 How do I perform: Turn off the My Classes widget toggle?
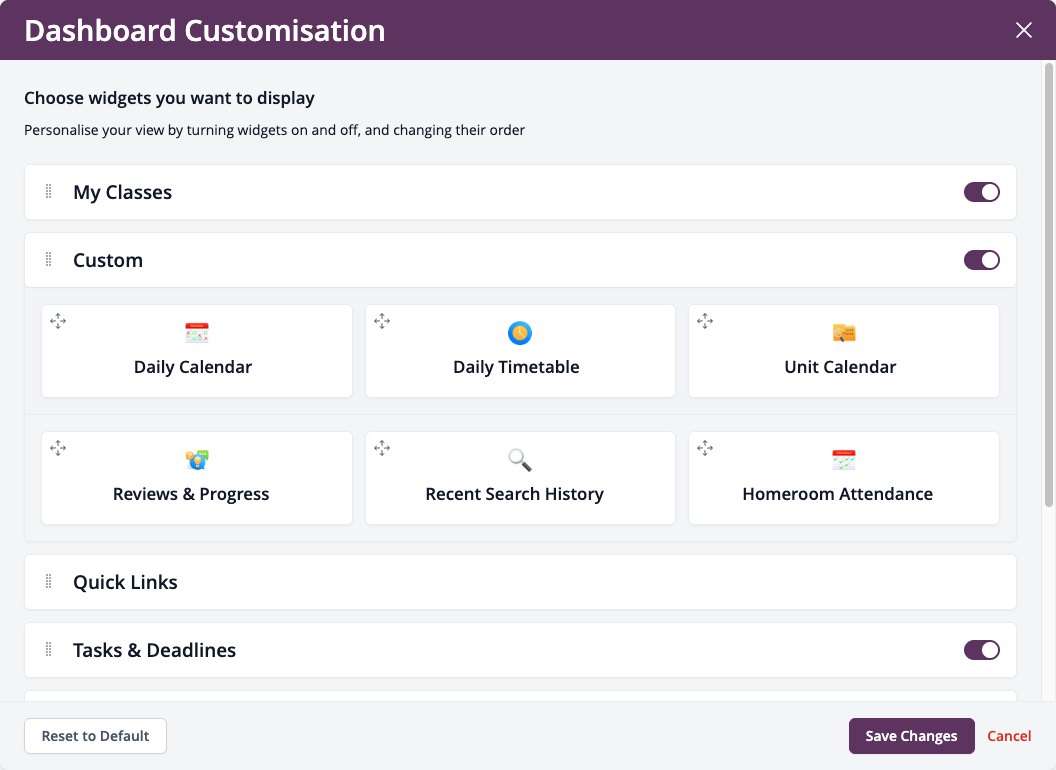[981, 192]
